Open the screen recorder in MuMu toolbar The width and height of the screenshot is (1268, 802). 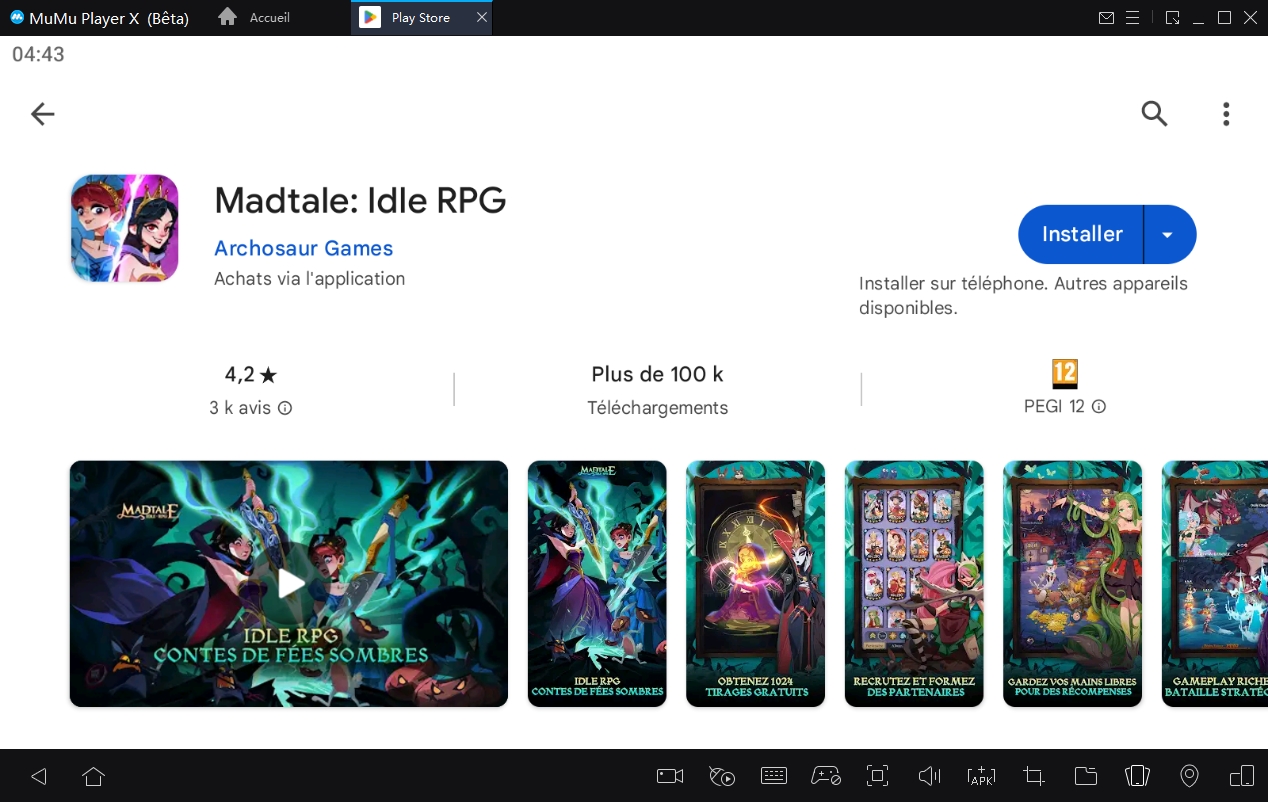tap(669, 776)
